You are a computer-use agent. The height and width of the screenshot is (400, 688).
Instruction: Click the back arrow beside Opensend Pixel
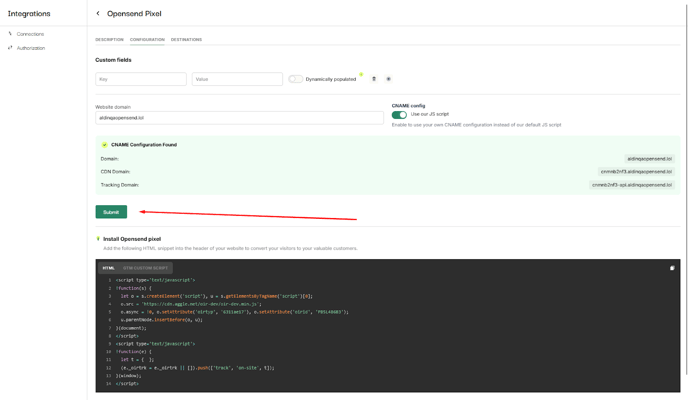coord(98,14)
